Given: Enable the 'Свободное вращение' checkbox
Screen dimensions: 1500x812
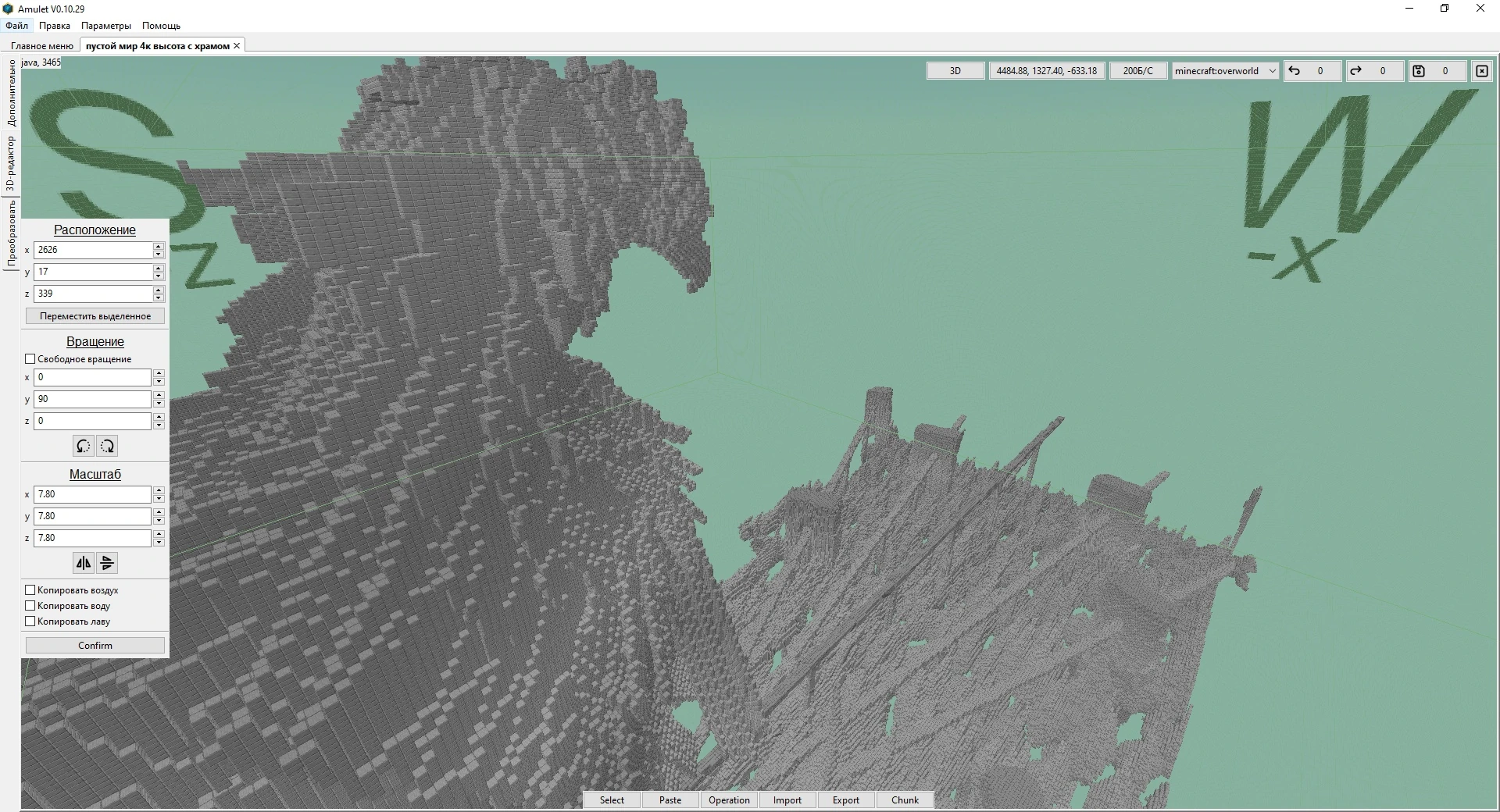Looking at the screenshot, I should [30, 359].
